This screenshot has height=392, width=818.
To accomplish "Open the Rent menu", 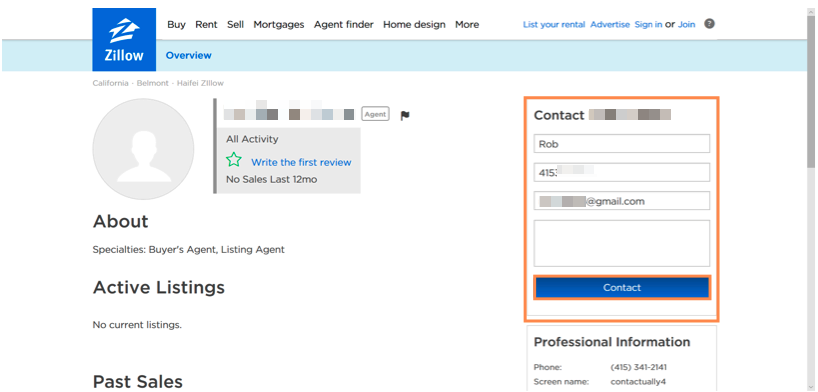I will click(x=206, y=25).
